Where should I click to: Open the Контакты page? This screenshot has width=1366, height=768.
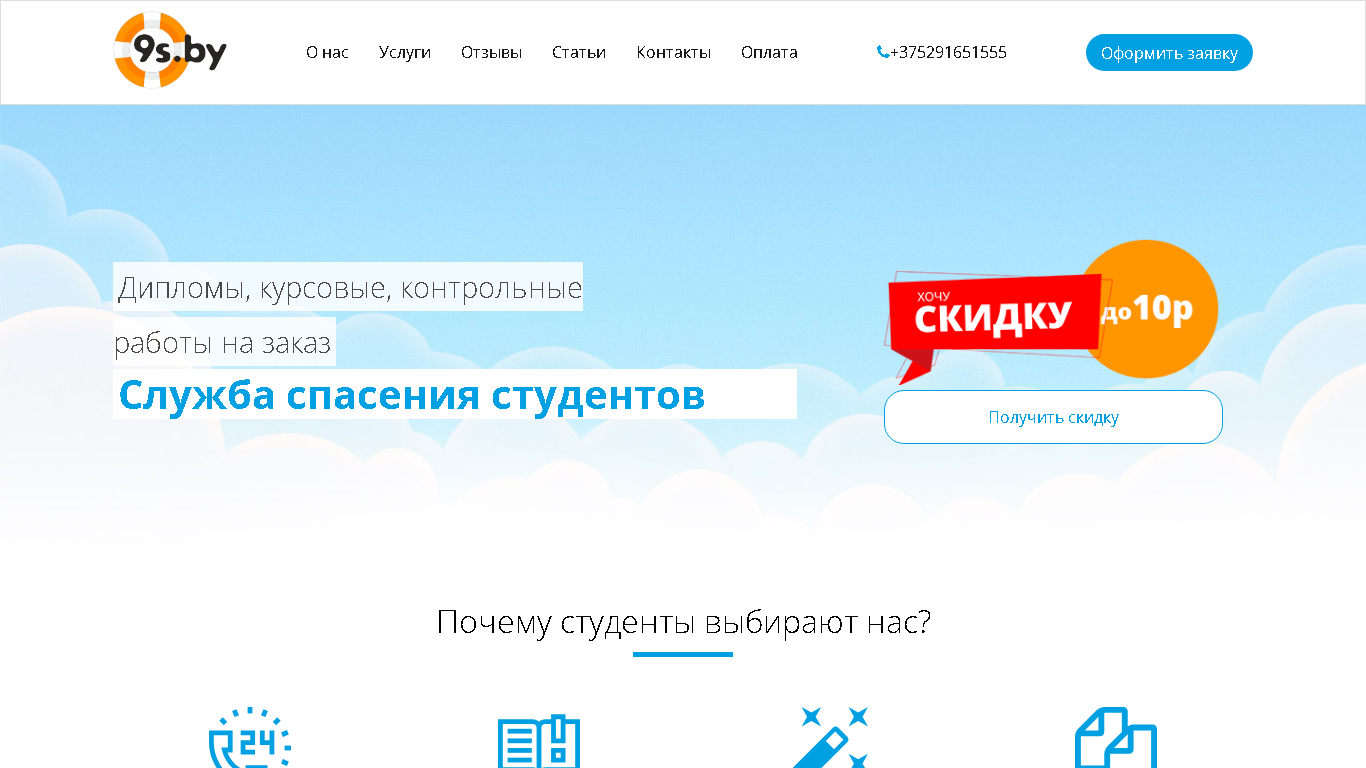[x=674, y=52]
